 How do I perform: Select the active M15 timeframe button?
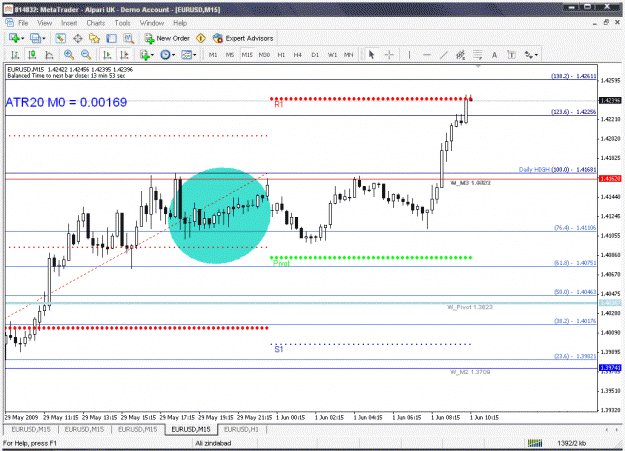pos(247,55)
